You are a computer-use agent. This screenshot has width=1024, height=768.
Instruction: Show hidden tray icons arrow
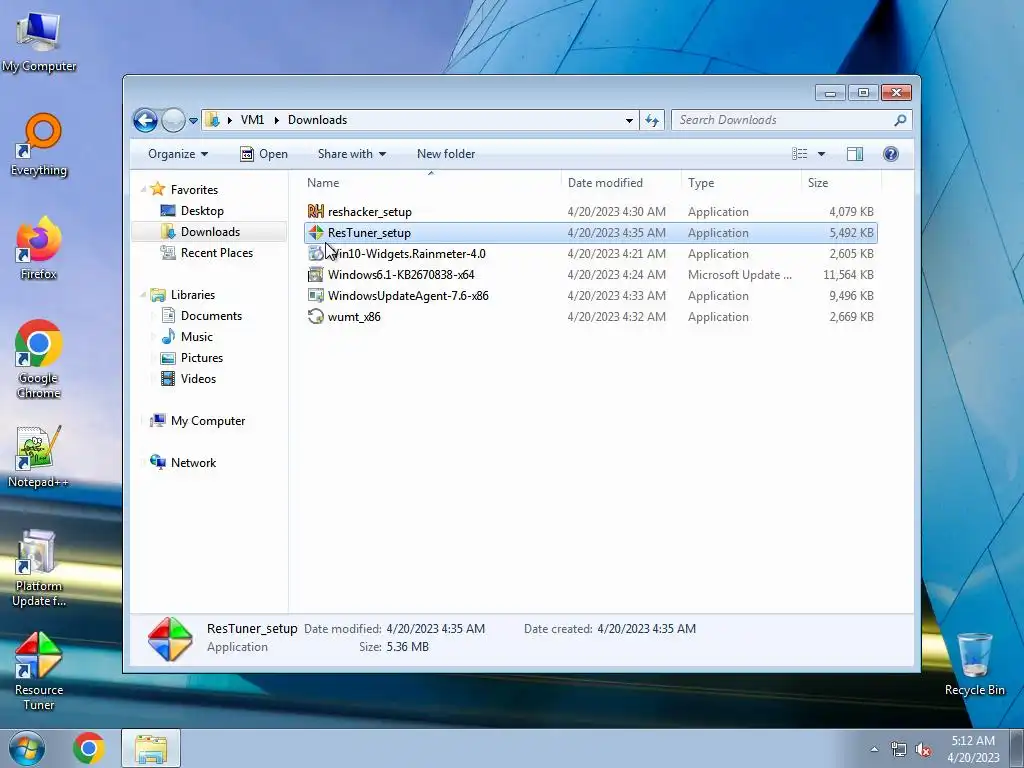874,749
